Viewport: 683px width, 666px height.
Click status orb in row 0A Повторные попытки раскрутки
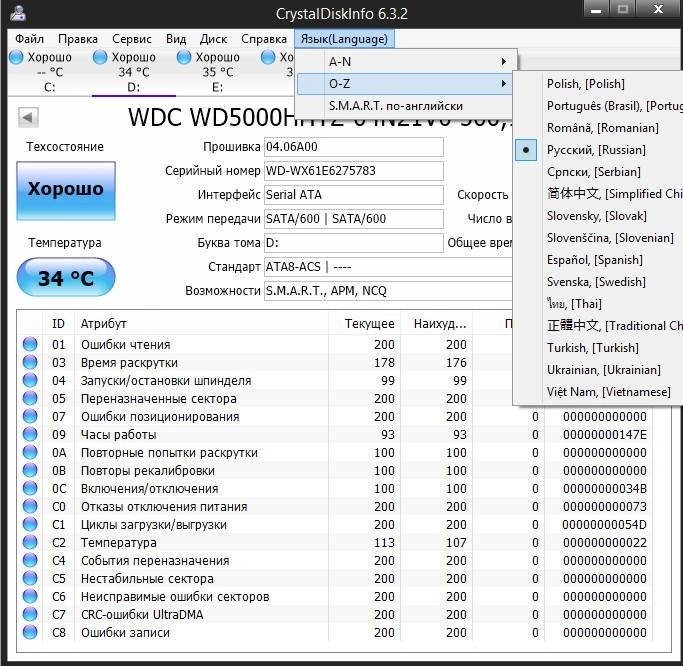30,452
